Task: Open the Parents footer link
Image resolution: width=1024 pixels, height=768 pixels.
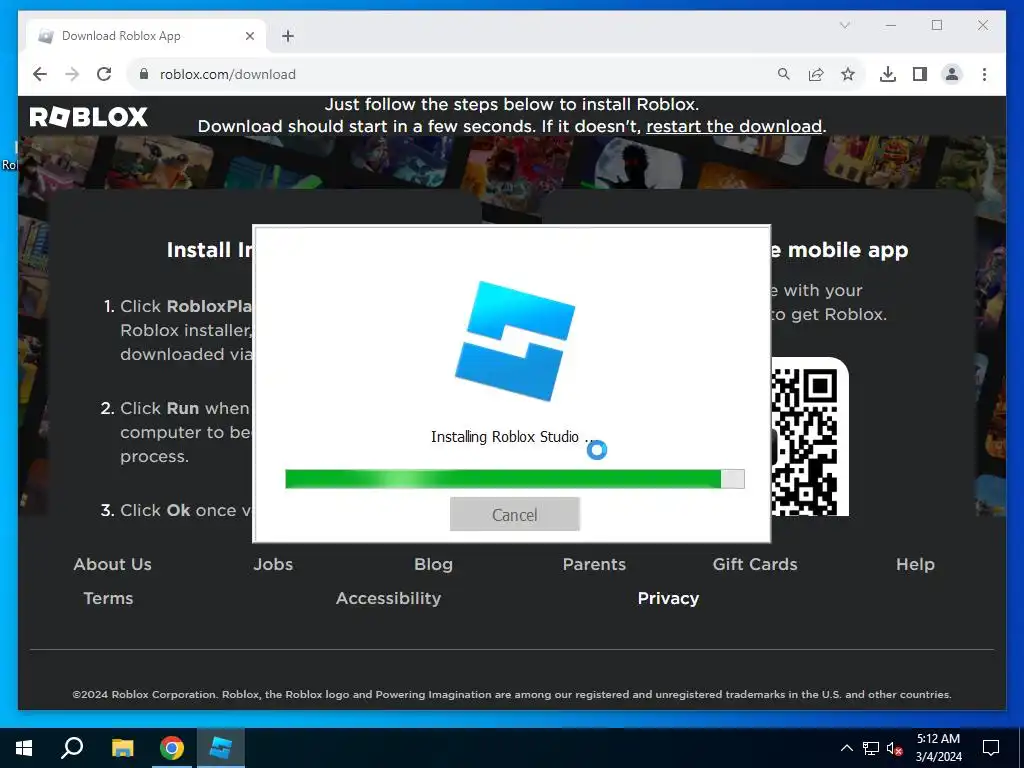Action: click(594, 564)
